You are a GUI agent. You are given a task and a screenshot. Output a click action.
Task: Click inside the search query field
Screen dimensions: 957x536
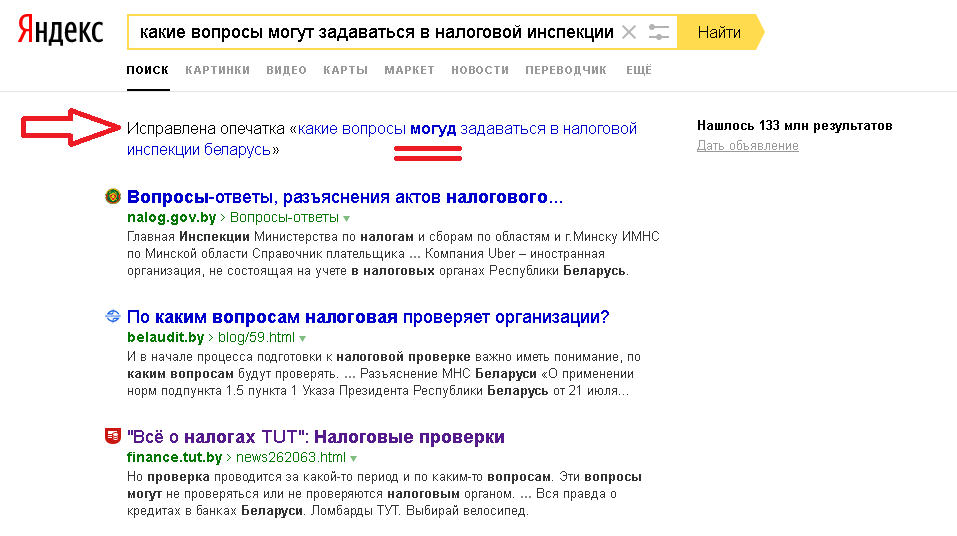pos(375,32)
